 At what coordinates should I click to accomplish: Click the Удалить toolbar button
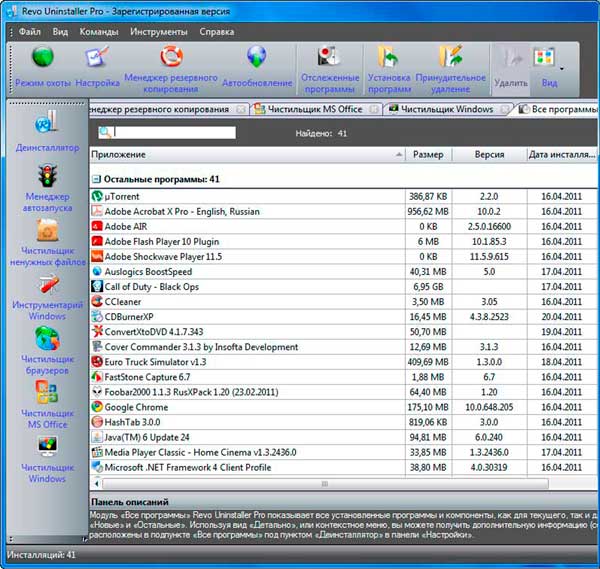tap(511, 68)
